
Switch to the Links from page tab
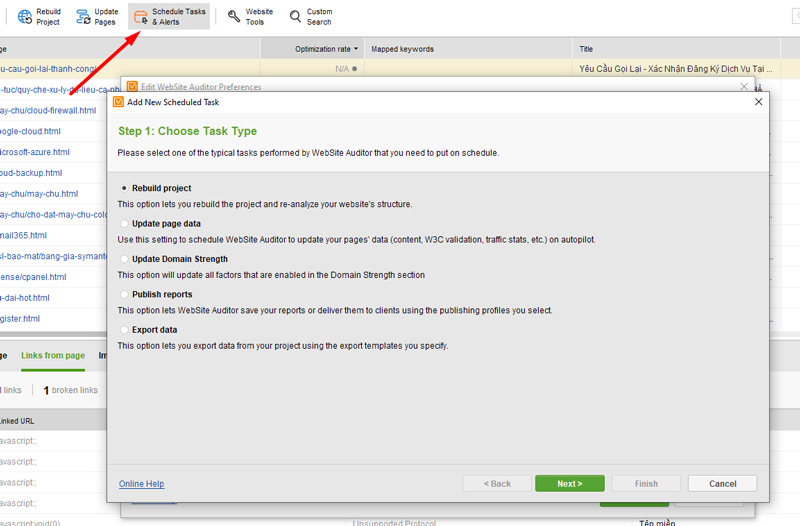click(53, 356)
